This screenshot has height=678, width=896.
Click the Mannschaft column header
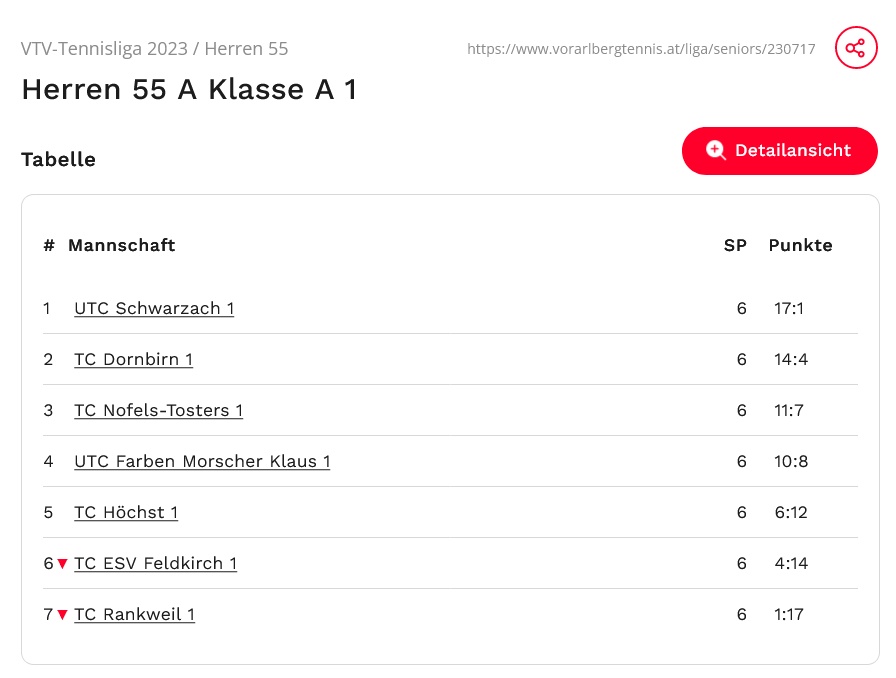coord(121,245)
